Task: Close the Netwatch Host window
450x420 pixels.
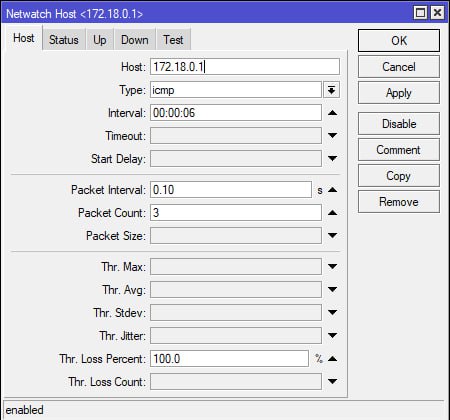Action: pos(437,13)
